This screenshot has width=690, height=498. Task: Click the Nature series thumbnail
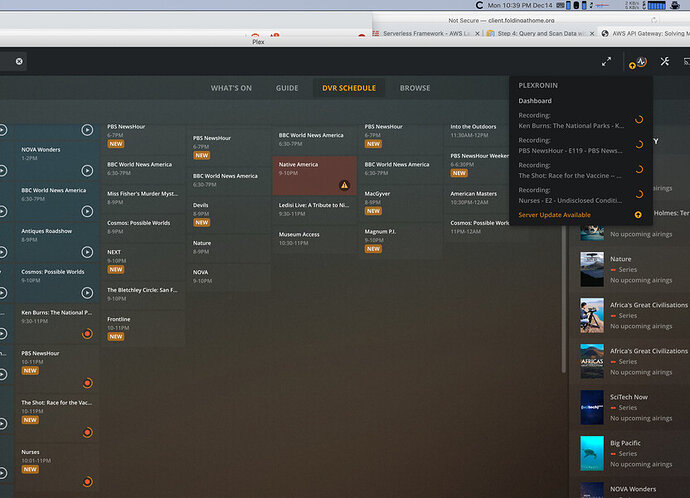pos(592,269)
